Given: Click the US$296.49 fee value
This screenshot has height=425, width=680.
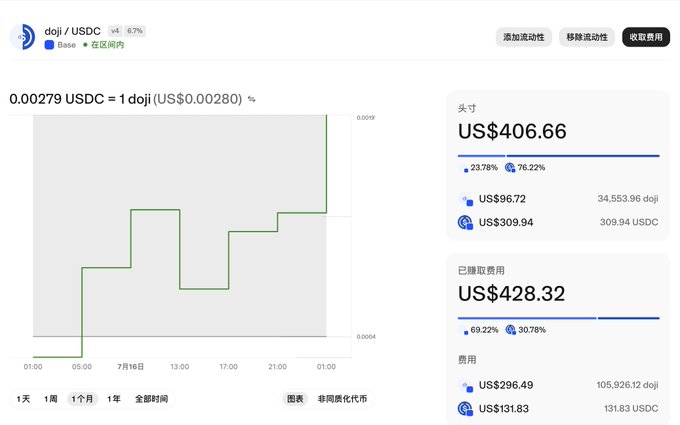Looking at the screenshot, I should [x=506, y=385].
